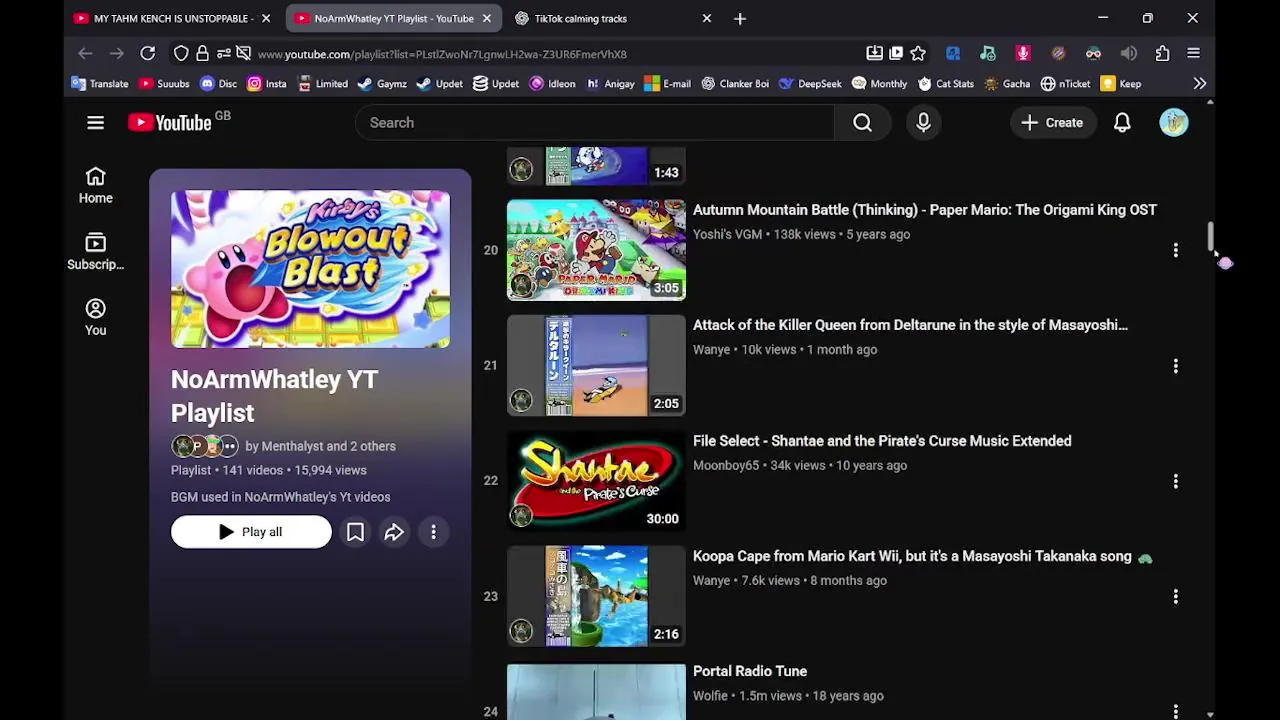
Task: Click the speaker extension icon in toolbar
Action: click(x=1128, y=54)
